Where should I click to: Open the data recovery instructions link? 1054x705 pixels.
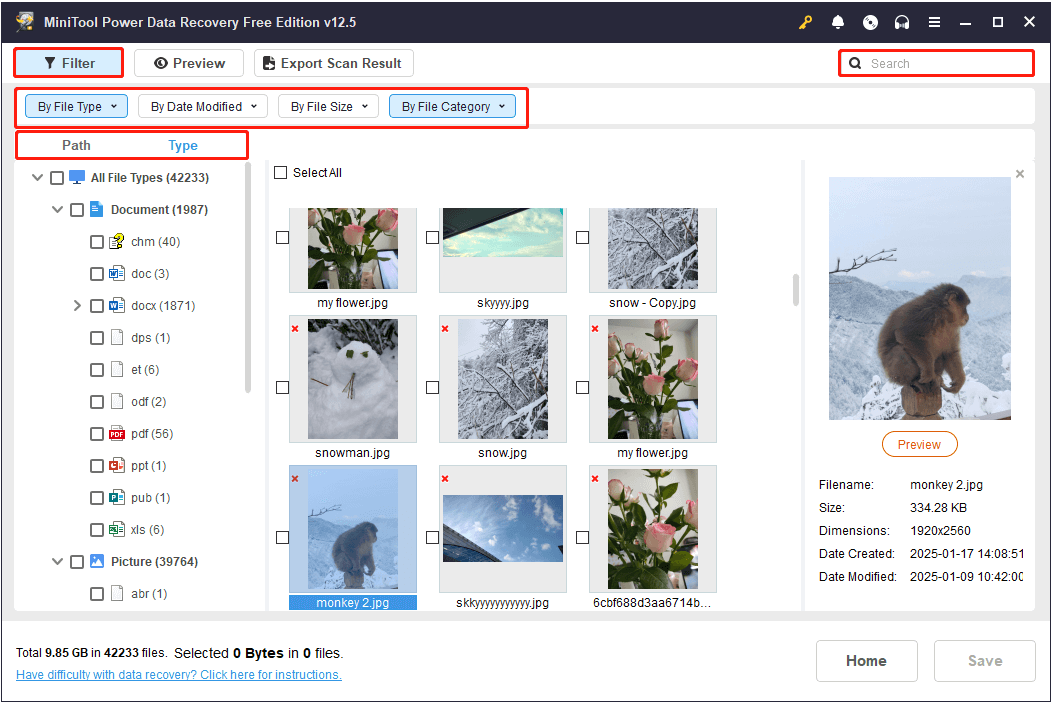(178, 674)
